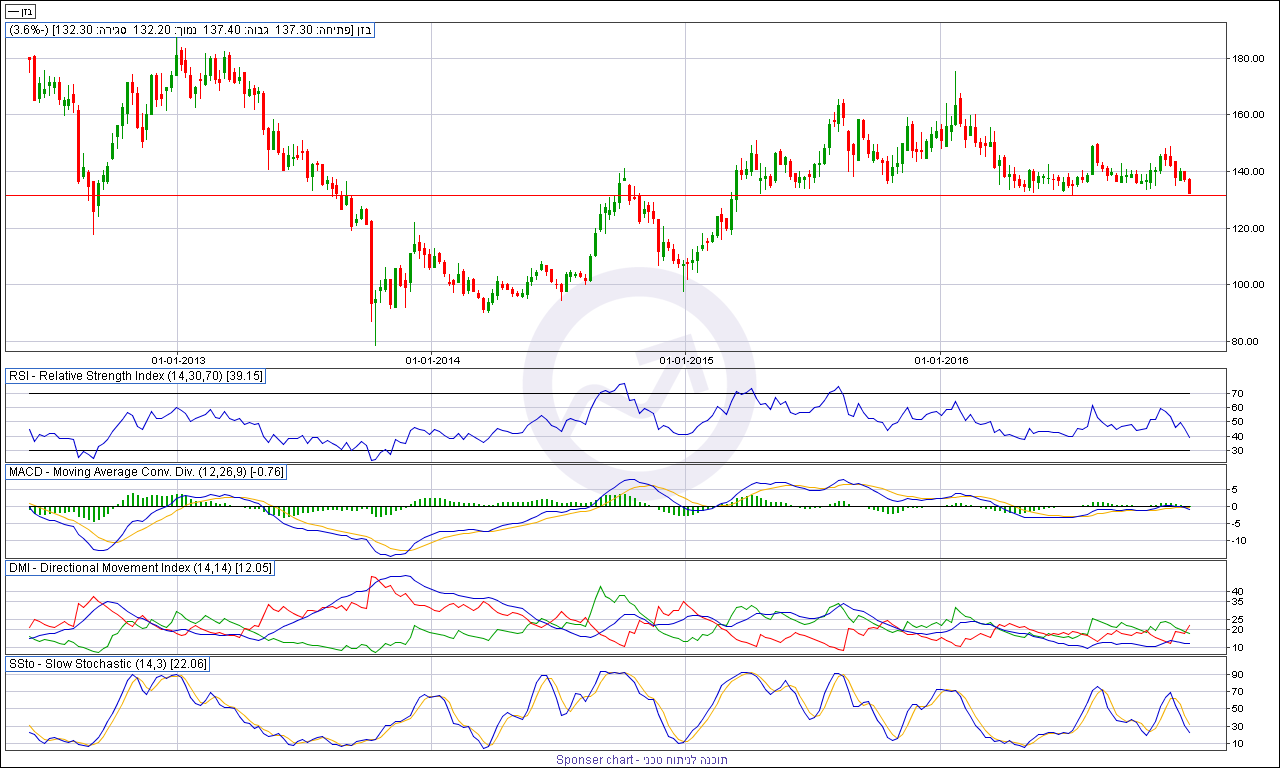Click the 01-01-2015 date axis label

[x=687, y=359]
